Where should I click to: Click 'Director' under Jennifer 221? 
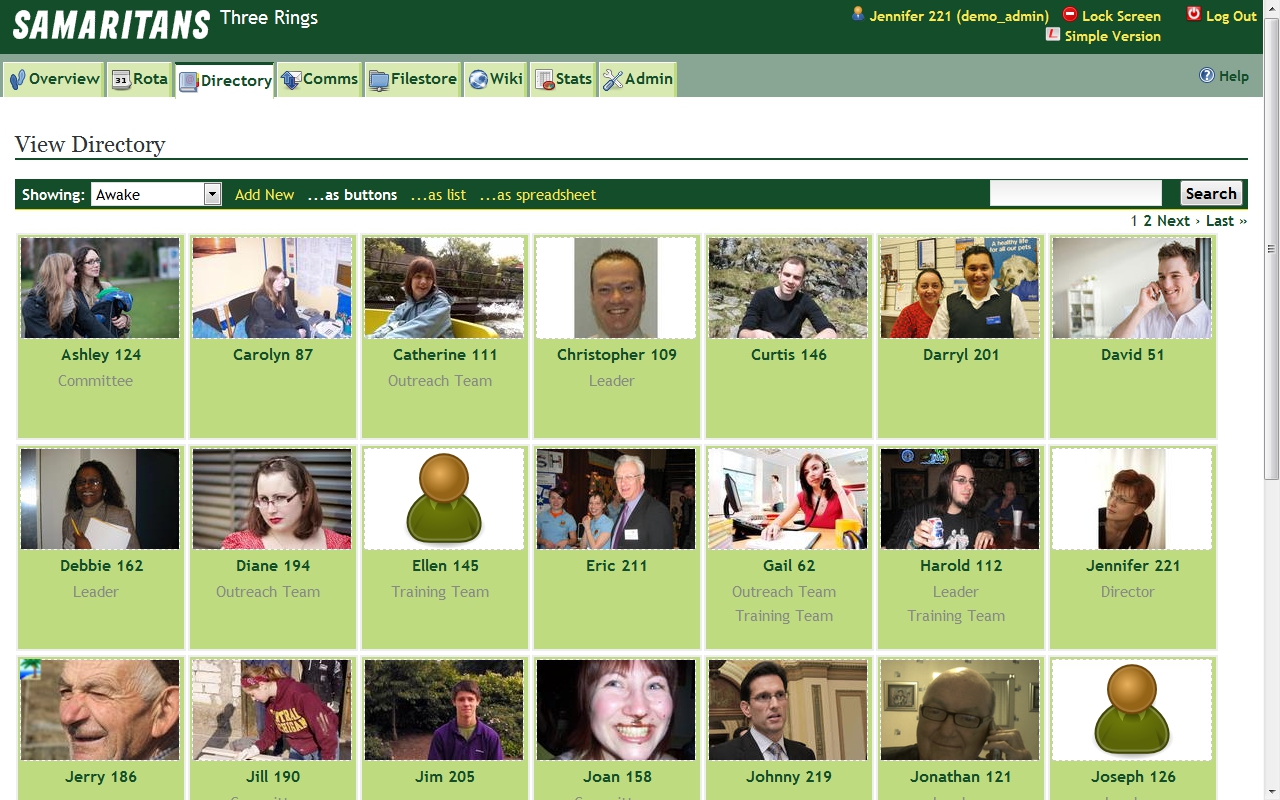pos(1128,592)
